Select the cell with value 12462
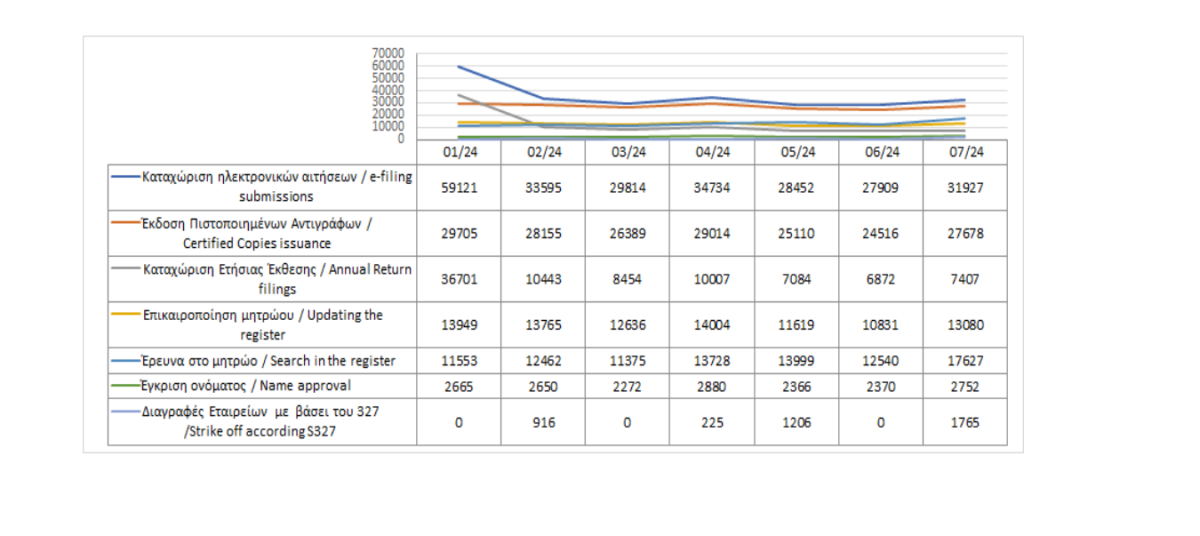The image size is (1200, 536). click(x=543, y=360)
